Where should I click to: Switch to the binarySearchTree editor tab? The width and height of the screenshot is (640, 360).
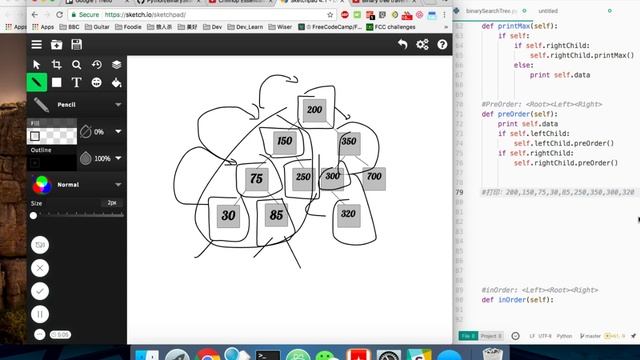coord(491,11)
